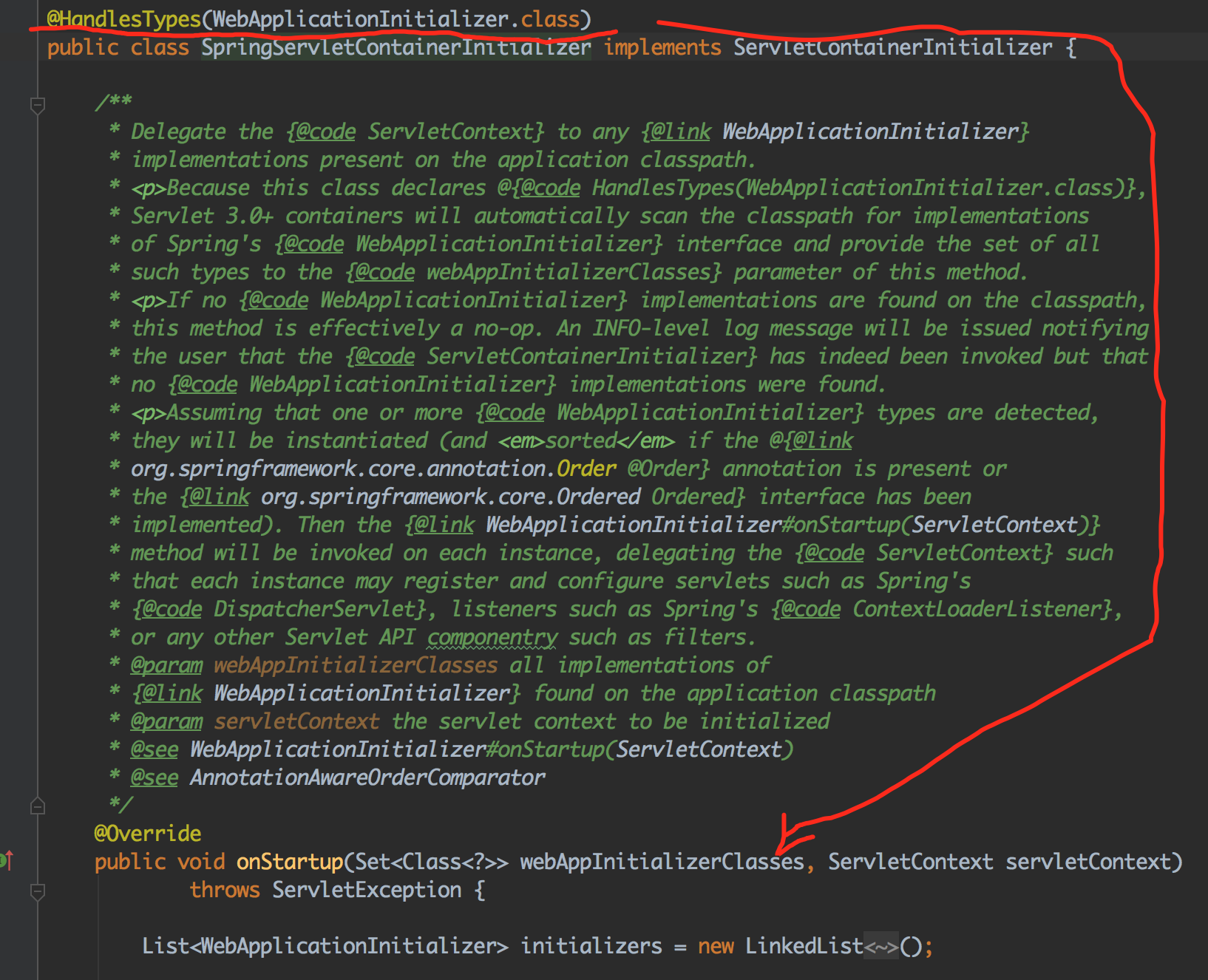Click the underlined word componentry
The image size is (1208, 980).
[x=492, y=637]
